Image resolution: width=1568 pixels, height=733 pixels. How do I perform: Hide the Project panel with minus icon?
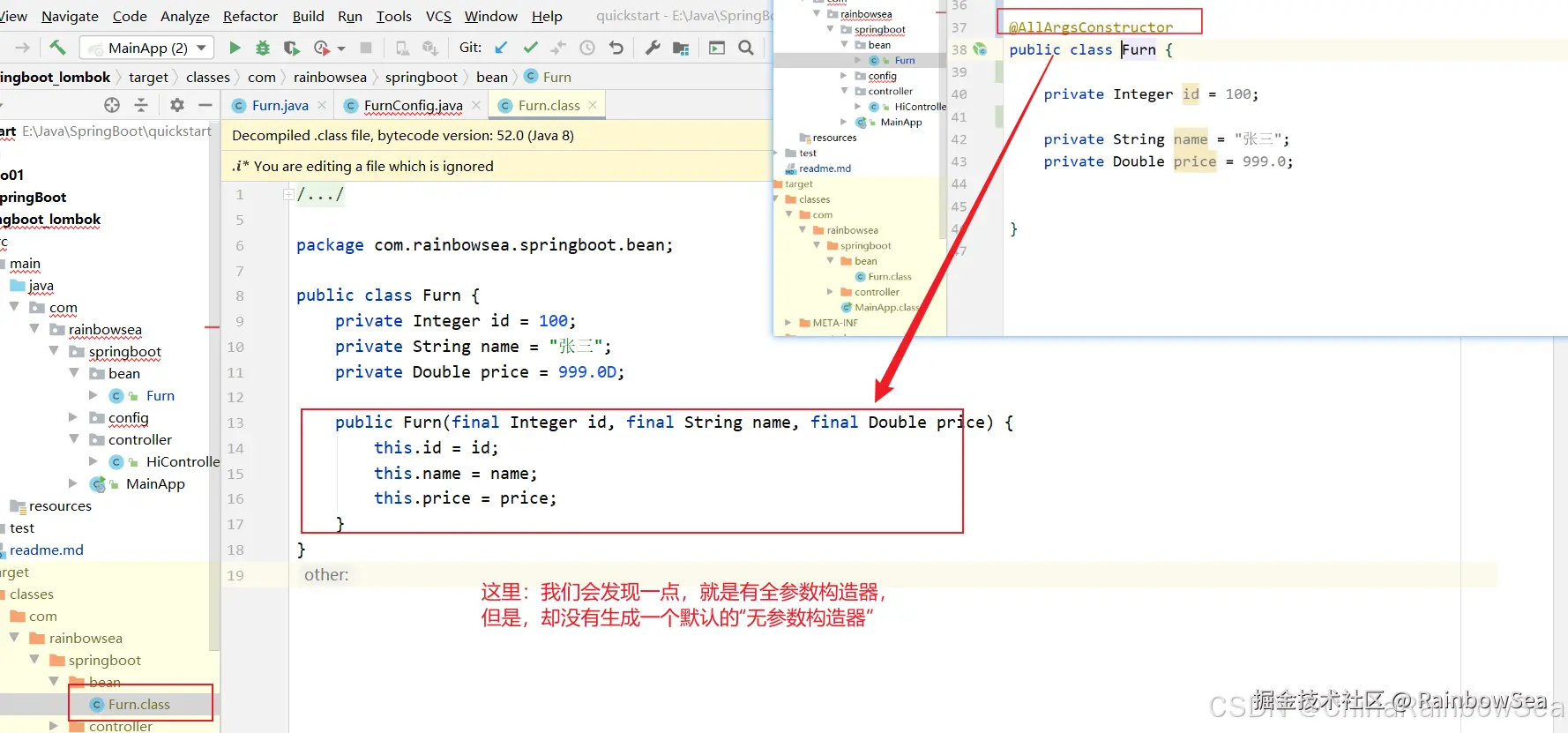click(x=205, y=105)
